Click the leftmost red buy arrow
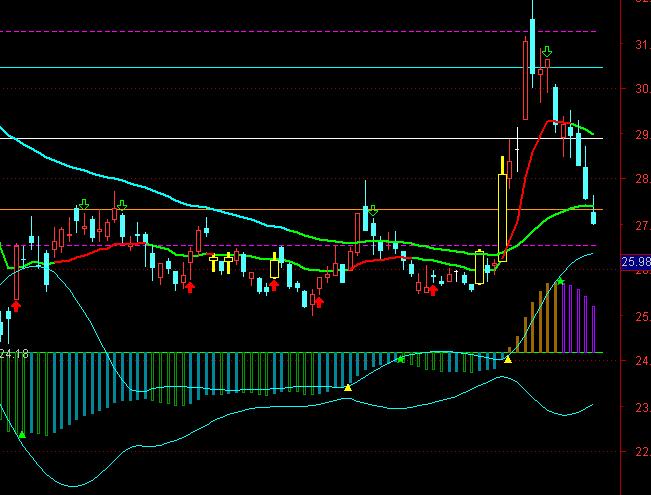 coord(16,304)
